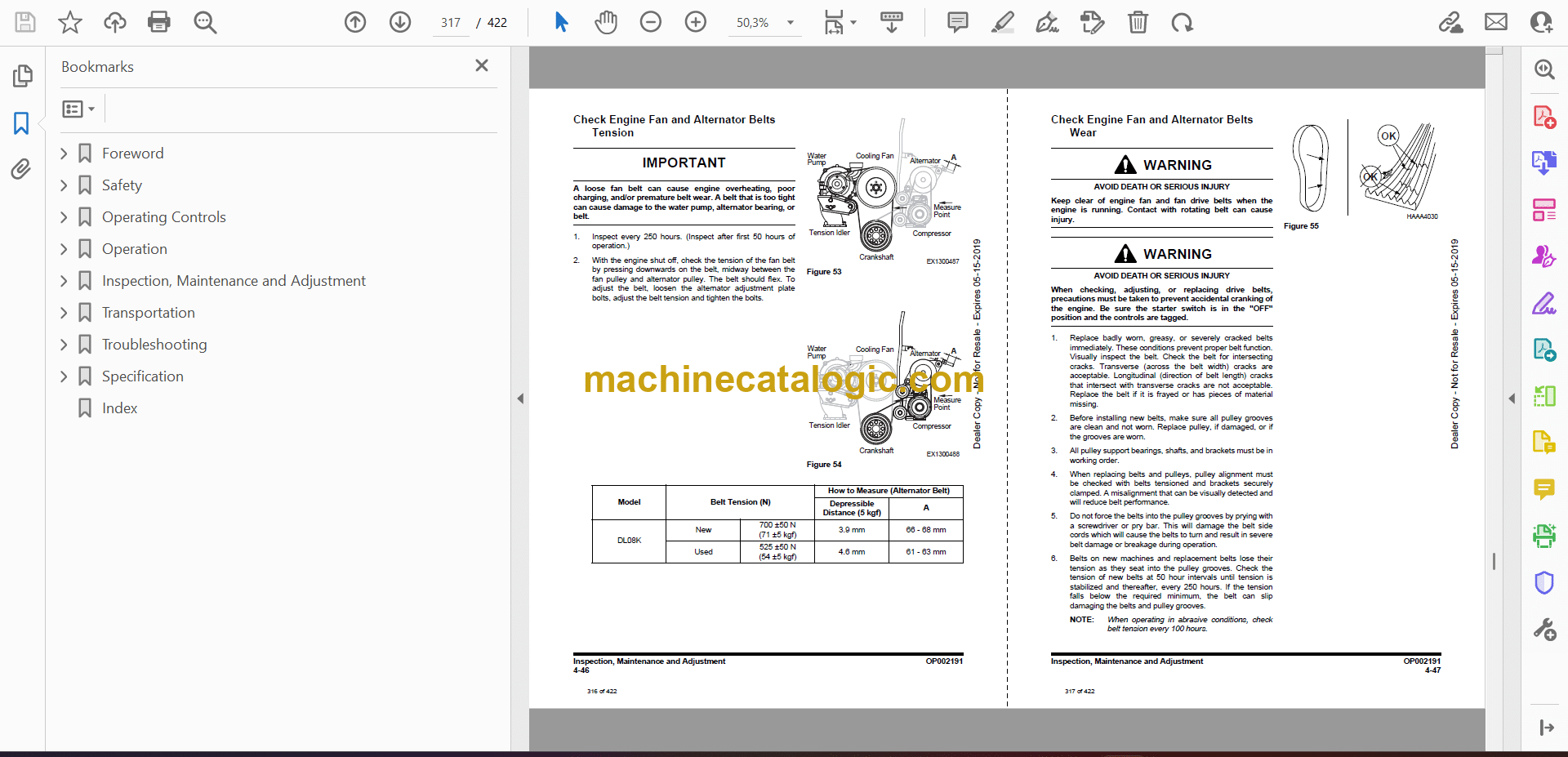Select the Highlight text tool
Image resolution: width=1568 pixels, height=757 pixels.
point(1002,22)
